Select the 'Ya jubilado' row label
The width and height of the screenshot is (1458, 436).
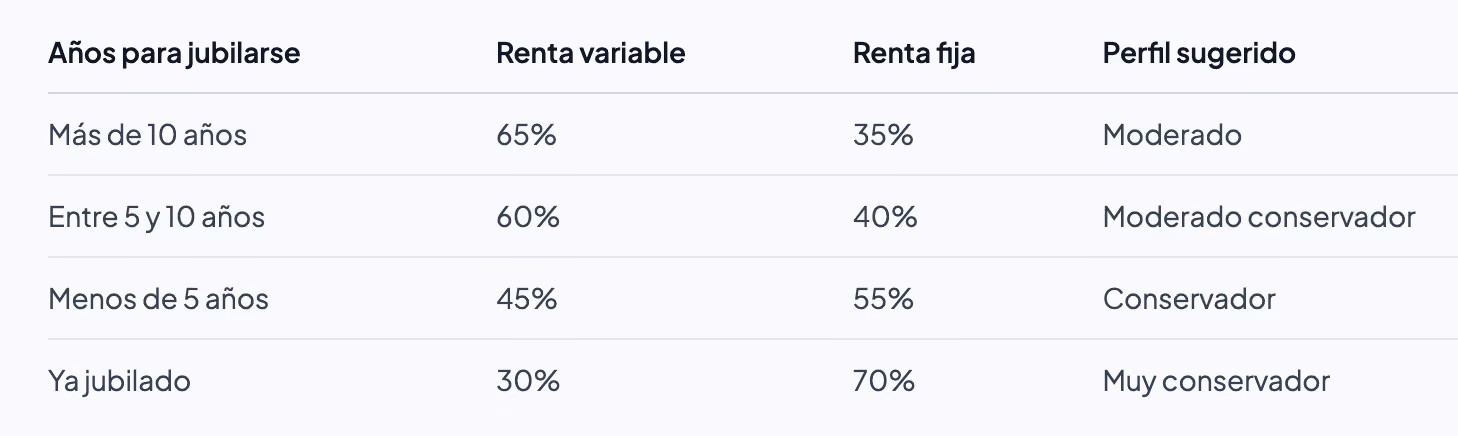(x=119, y=381)
